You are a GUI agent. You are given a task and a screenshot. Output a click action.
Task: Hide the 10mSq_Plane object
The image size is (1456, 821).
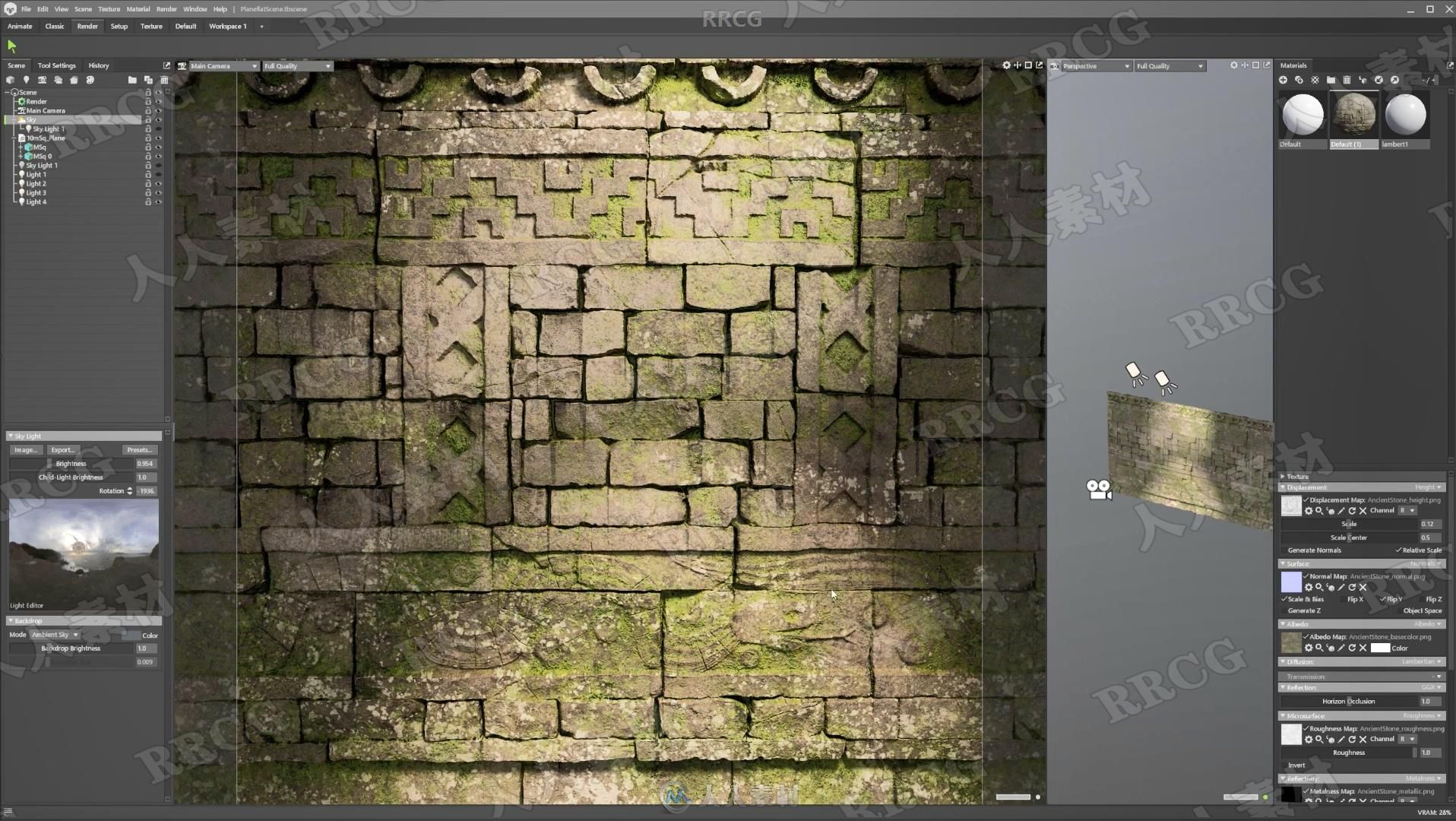pos(159,138)
